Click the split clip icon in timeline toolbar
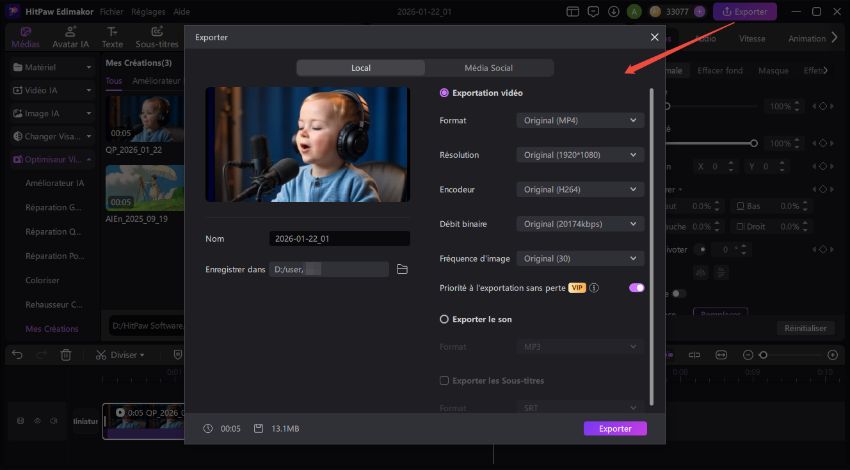The image size is (850, 470). 694,355
